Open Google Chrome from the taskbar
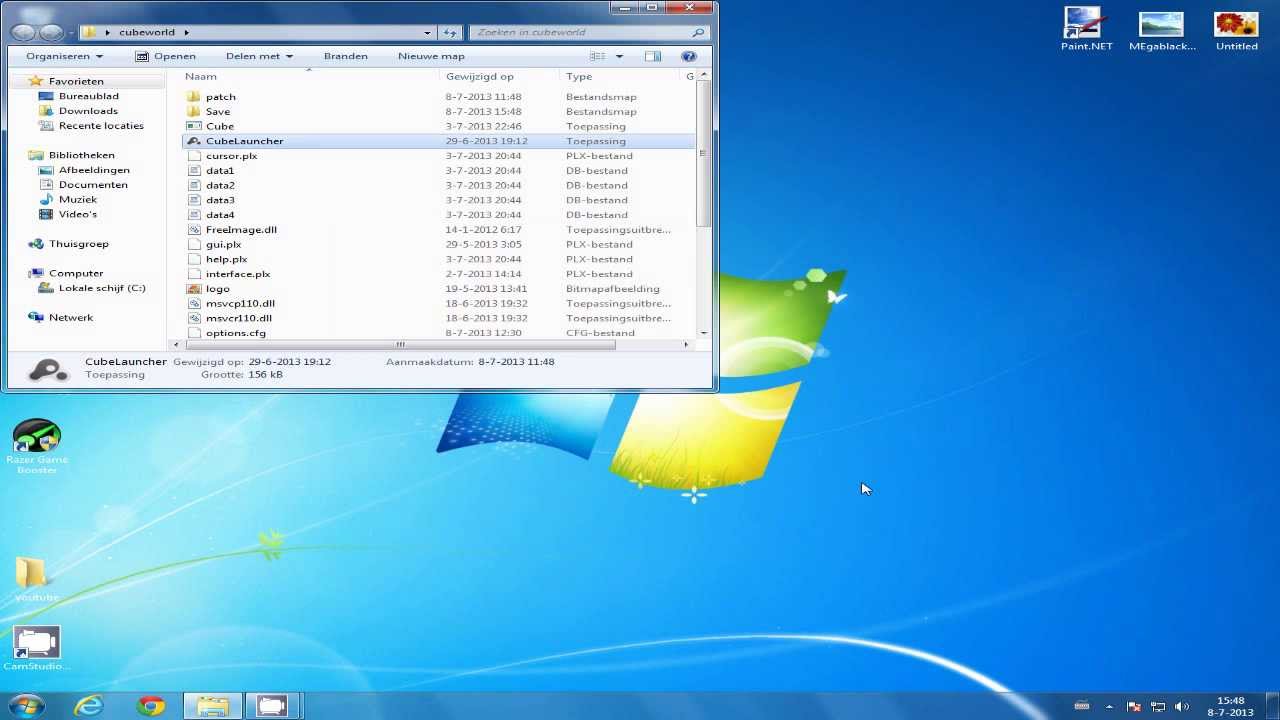The width and height of the screenshot is (1280, 720). (151, 706)
